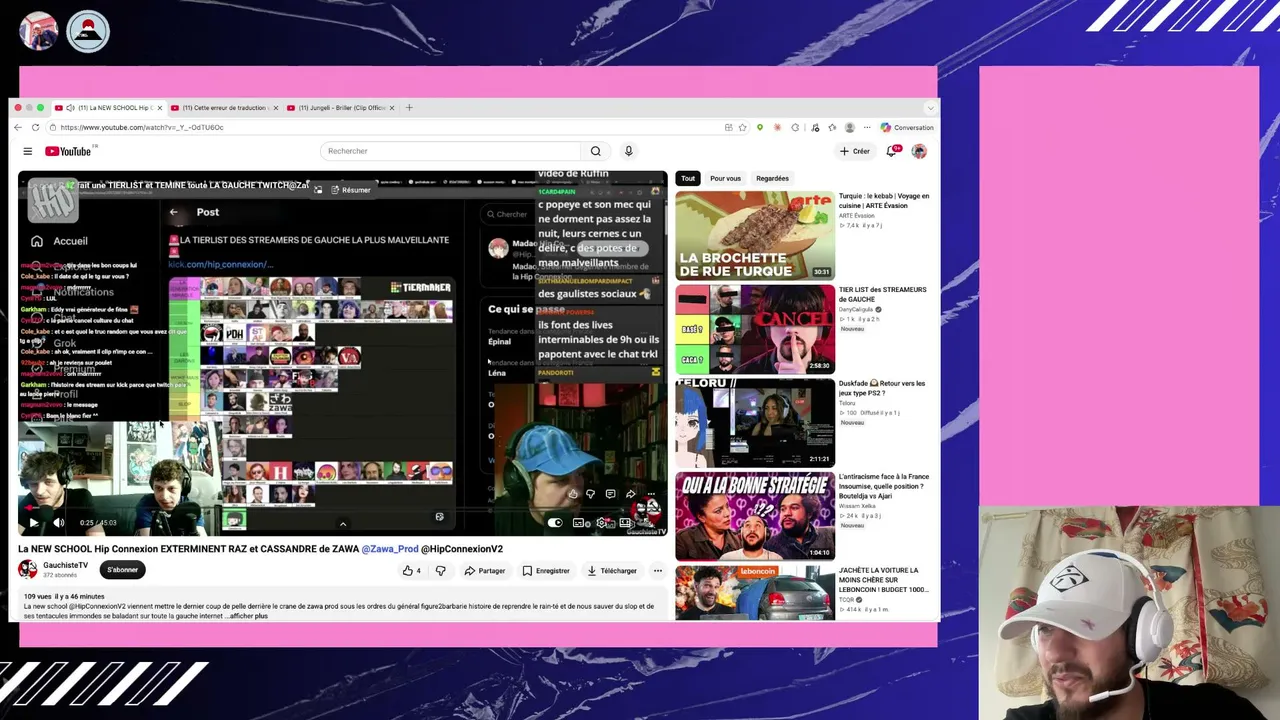Open the GauchisteTV channel name
This screenshot has height=720, width=1280.
[x=65, y=565]
